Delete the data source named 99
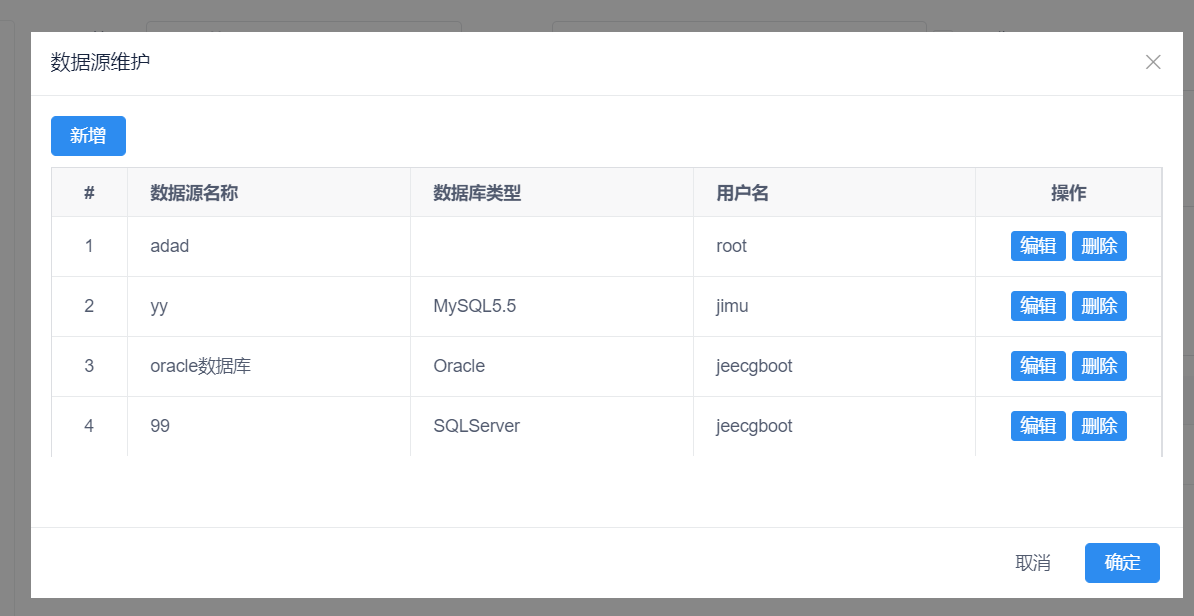 (x=1099, y=426)
